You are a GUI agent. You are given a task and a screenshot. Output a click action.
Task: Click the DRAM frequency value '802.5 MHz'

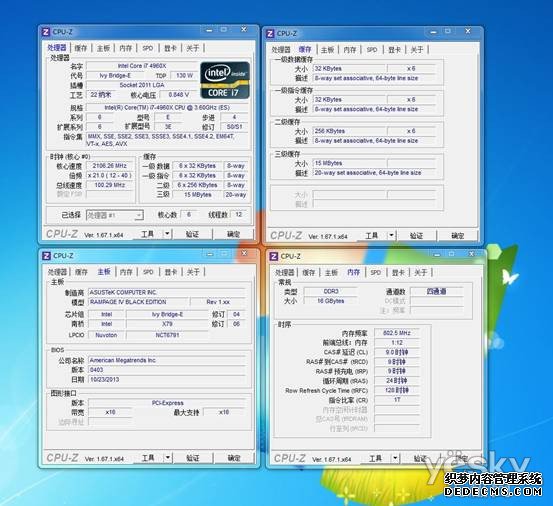coord(397,333)
